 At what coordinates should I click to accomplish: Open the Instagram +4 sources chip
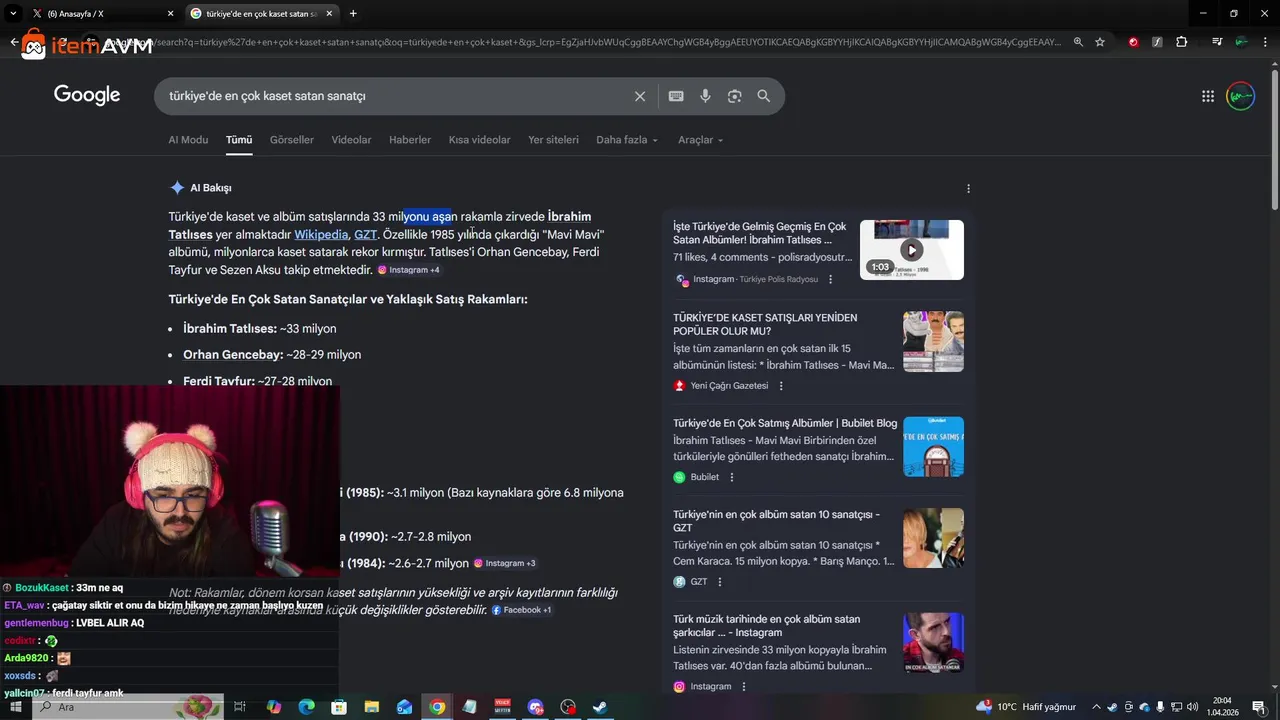pos(408,270)
